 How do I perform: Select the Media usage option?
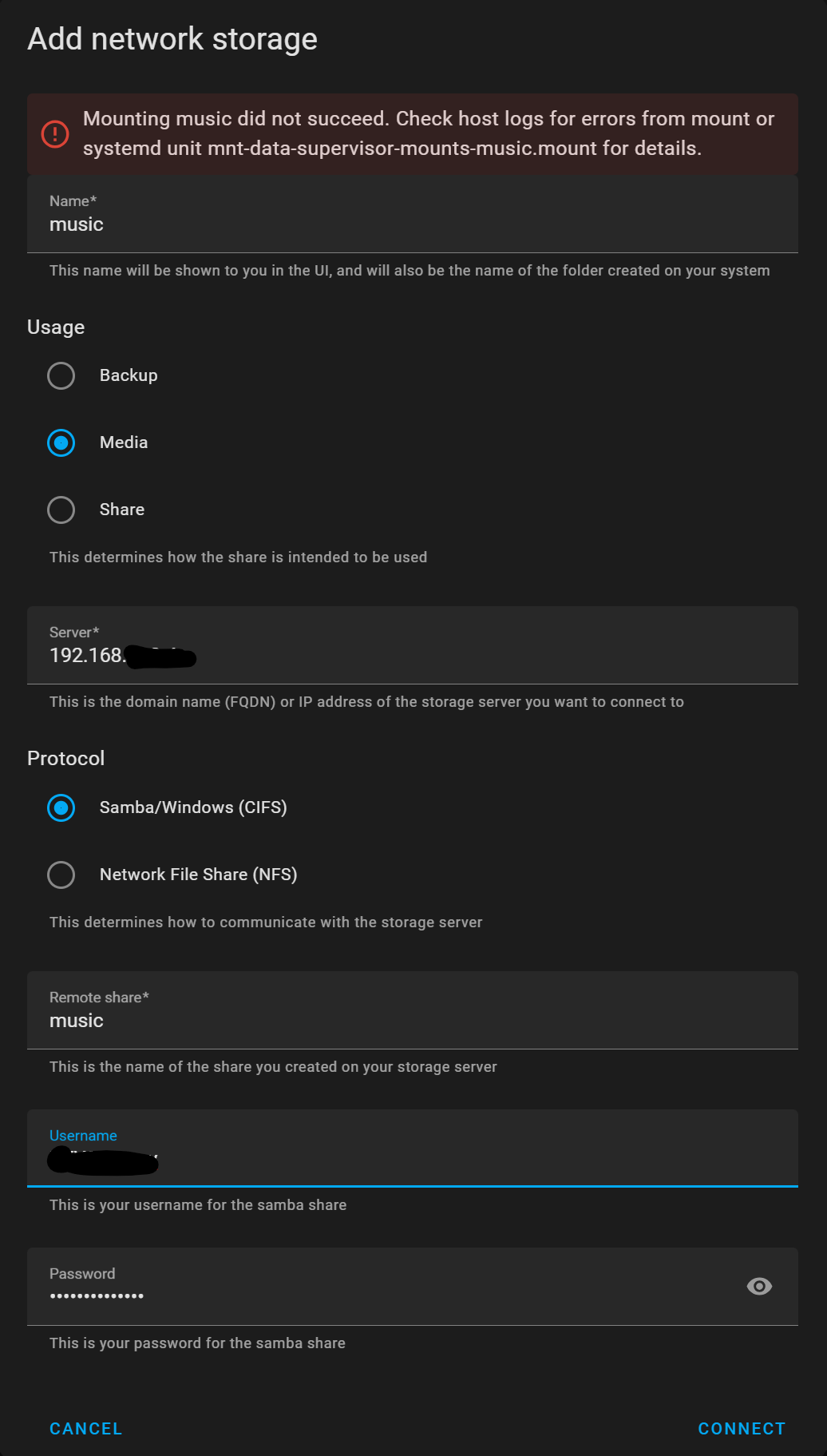coord(61,442)
